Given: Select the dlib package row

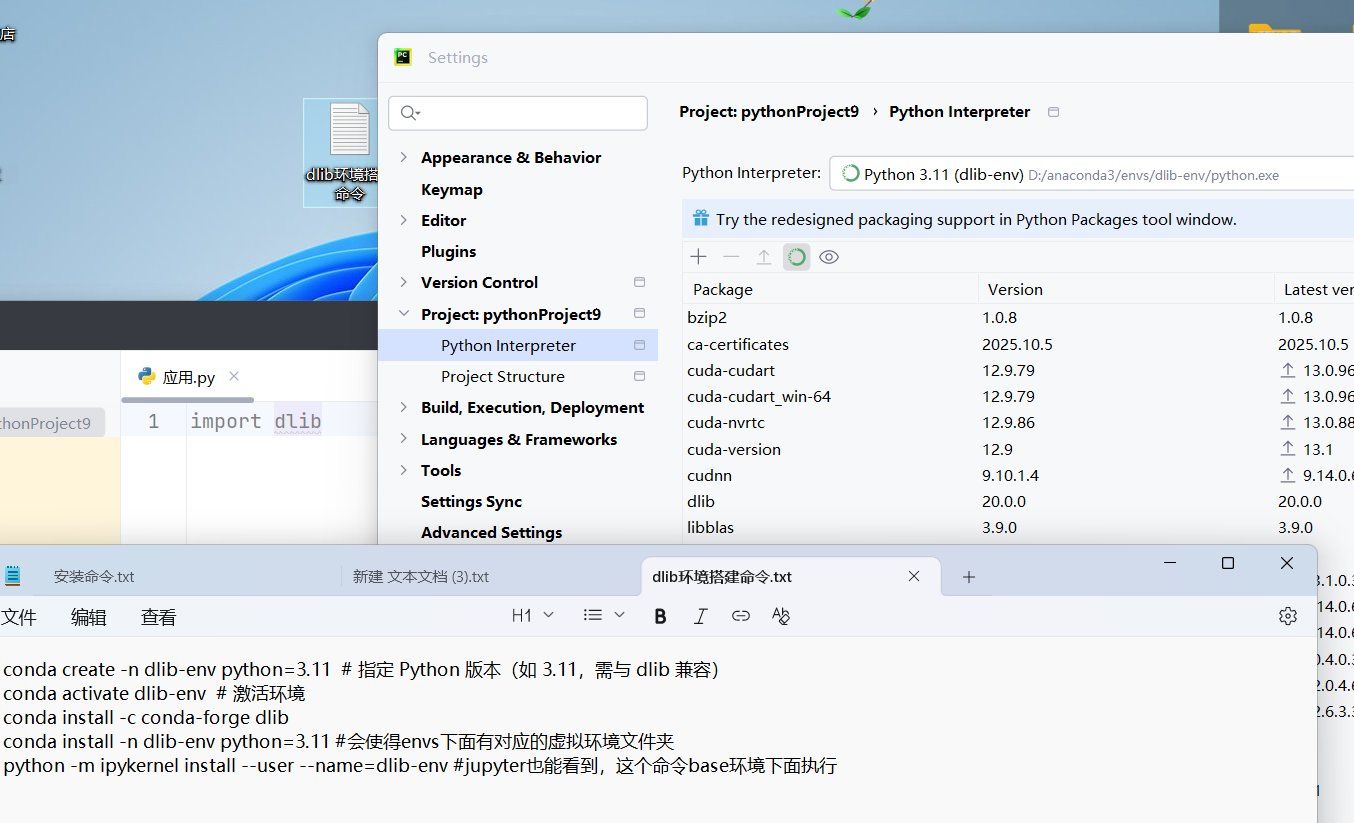Looking at the screenshot, I should pos(1018,501).
